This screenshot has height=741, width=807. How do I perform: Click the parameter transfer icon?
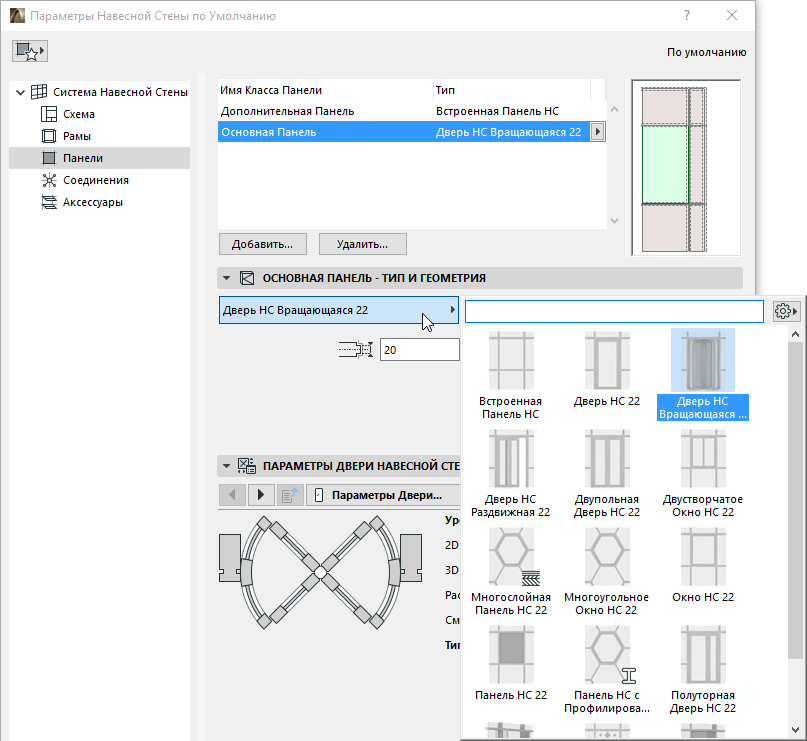click(290, 495)
